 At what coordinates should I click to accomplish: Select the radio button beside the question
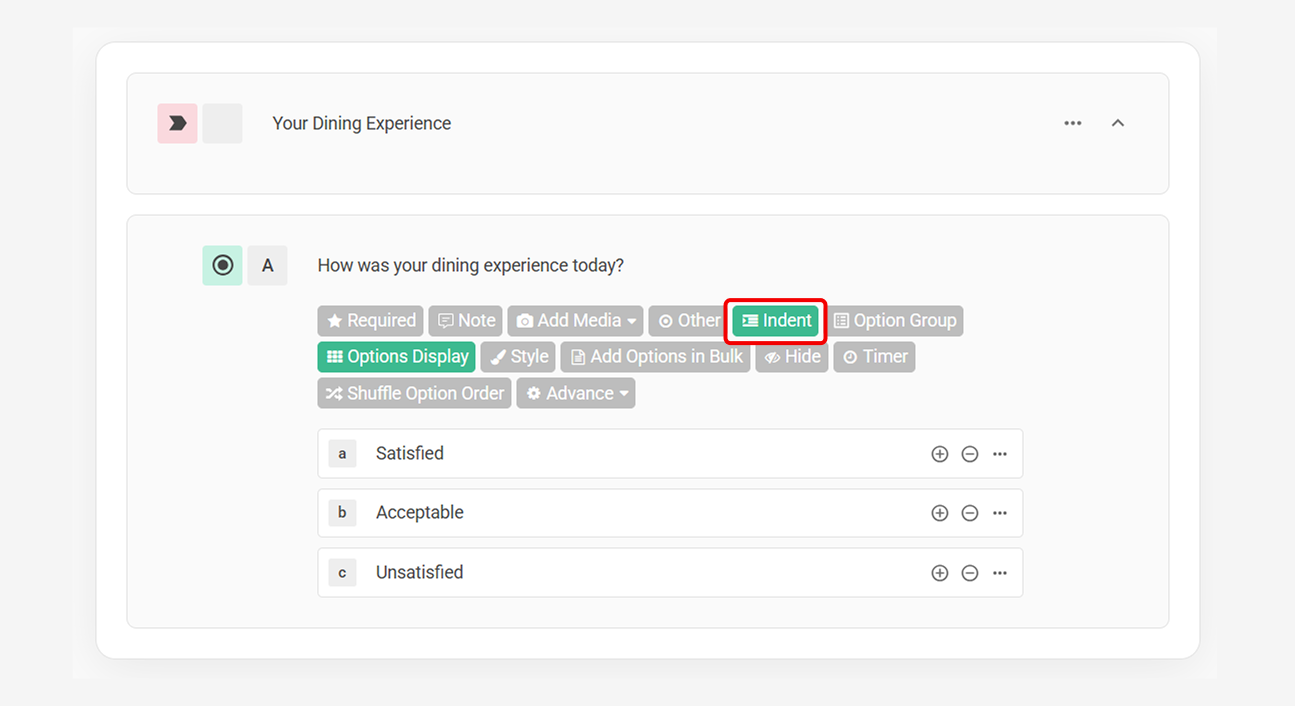pos(222,265)
